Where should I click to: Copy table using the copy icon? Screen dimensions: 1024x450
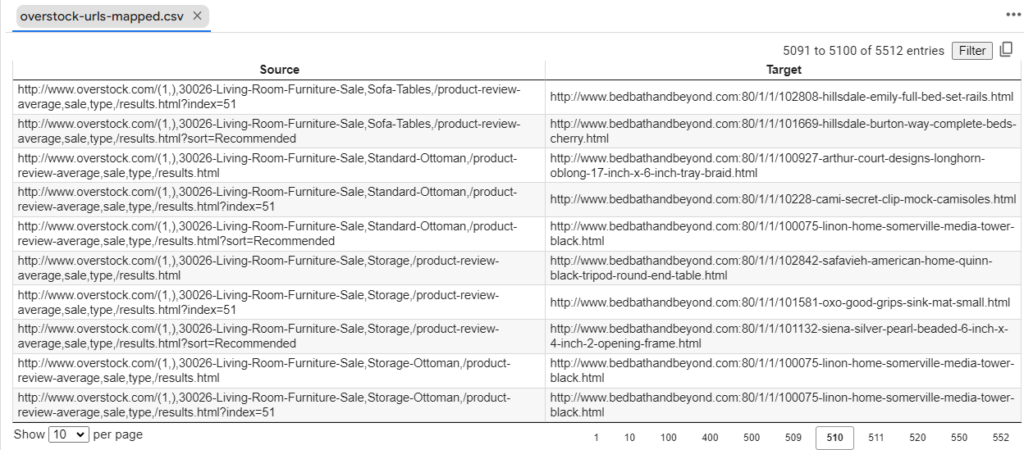1006,50
